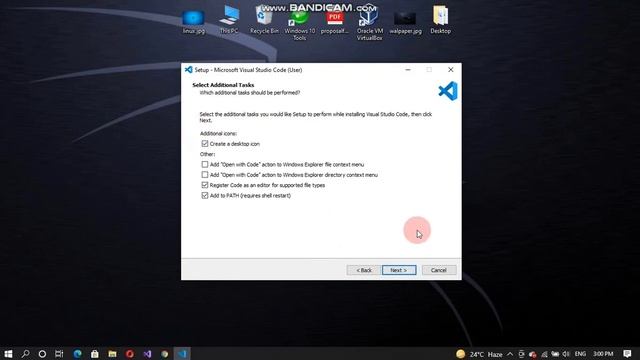Enable Open with Code for file context menu
Viewport: 640px width, 360px height.
click(x=205, y=164)
